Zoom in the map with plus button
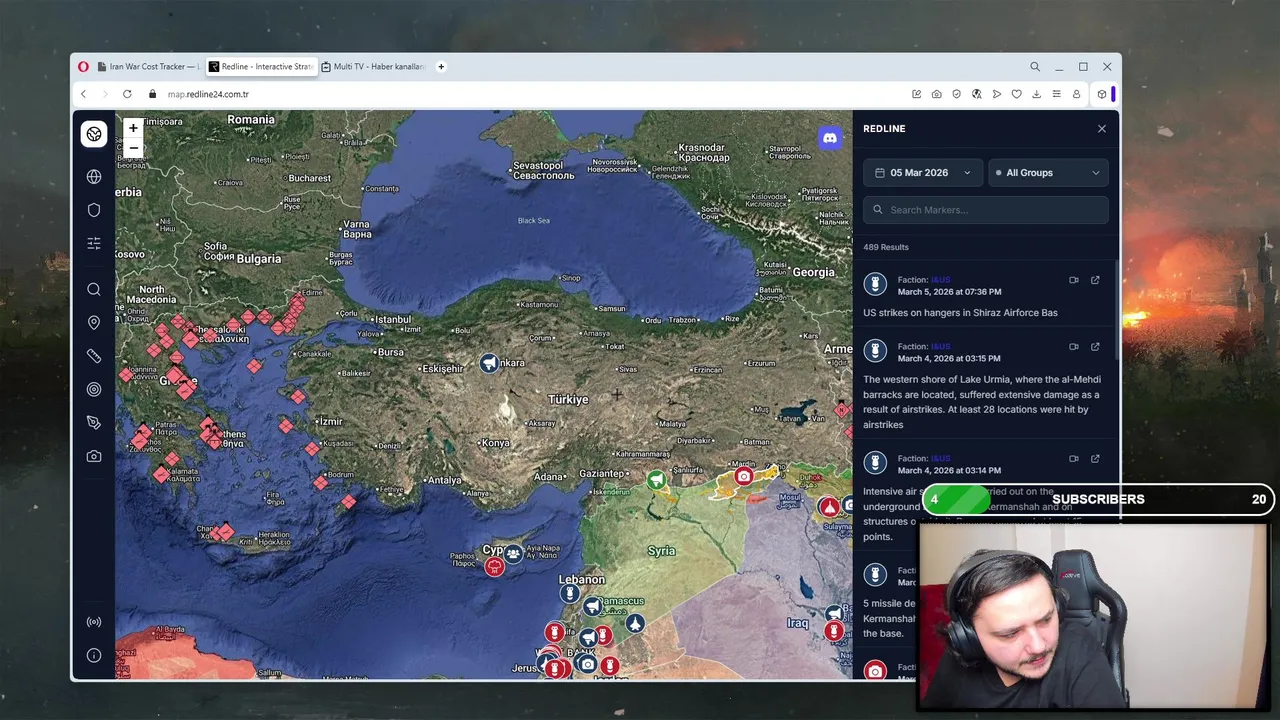The height and width of the screenshot is (720, 1280). pos(133,128)
